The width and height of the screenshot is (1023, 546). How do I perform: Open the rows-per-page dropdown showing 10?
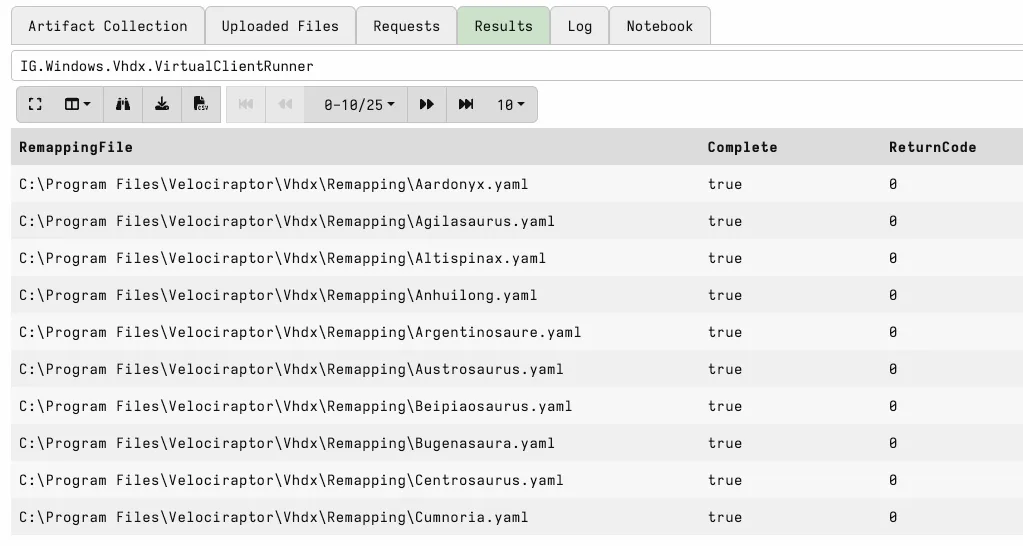tap(510, 105)
